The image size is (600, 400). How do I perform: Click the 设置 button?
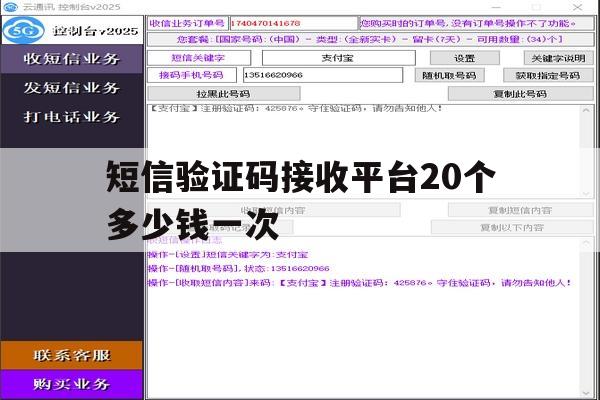465,58
